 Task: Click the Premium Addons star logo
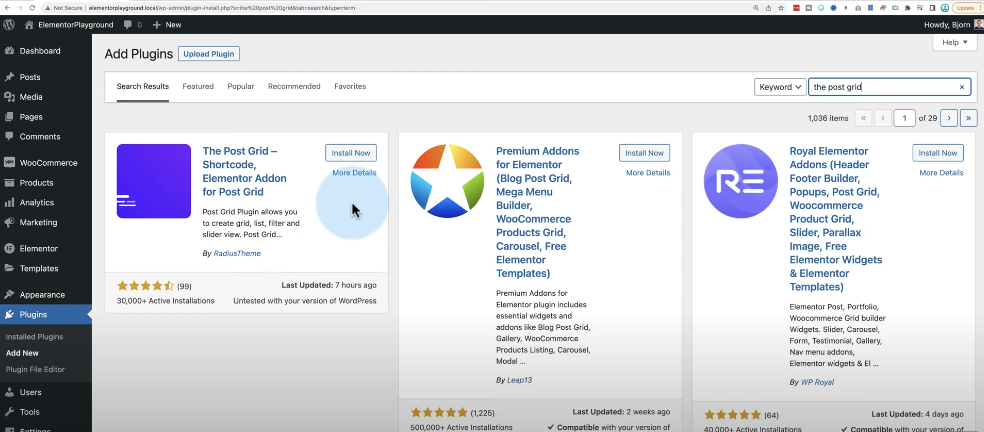[x=447, y=181]
